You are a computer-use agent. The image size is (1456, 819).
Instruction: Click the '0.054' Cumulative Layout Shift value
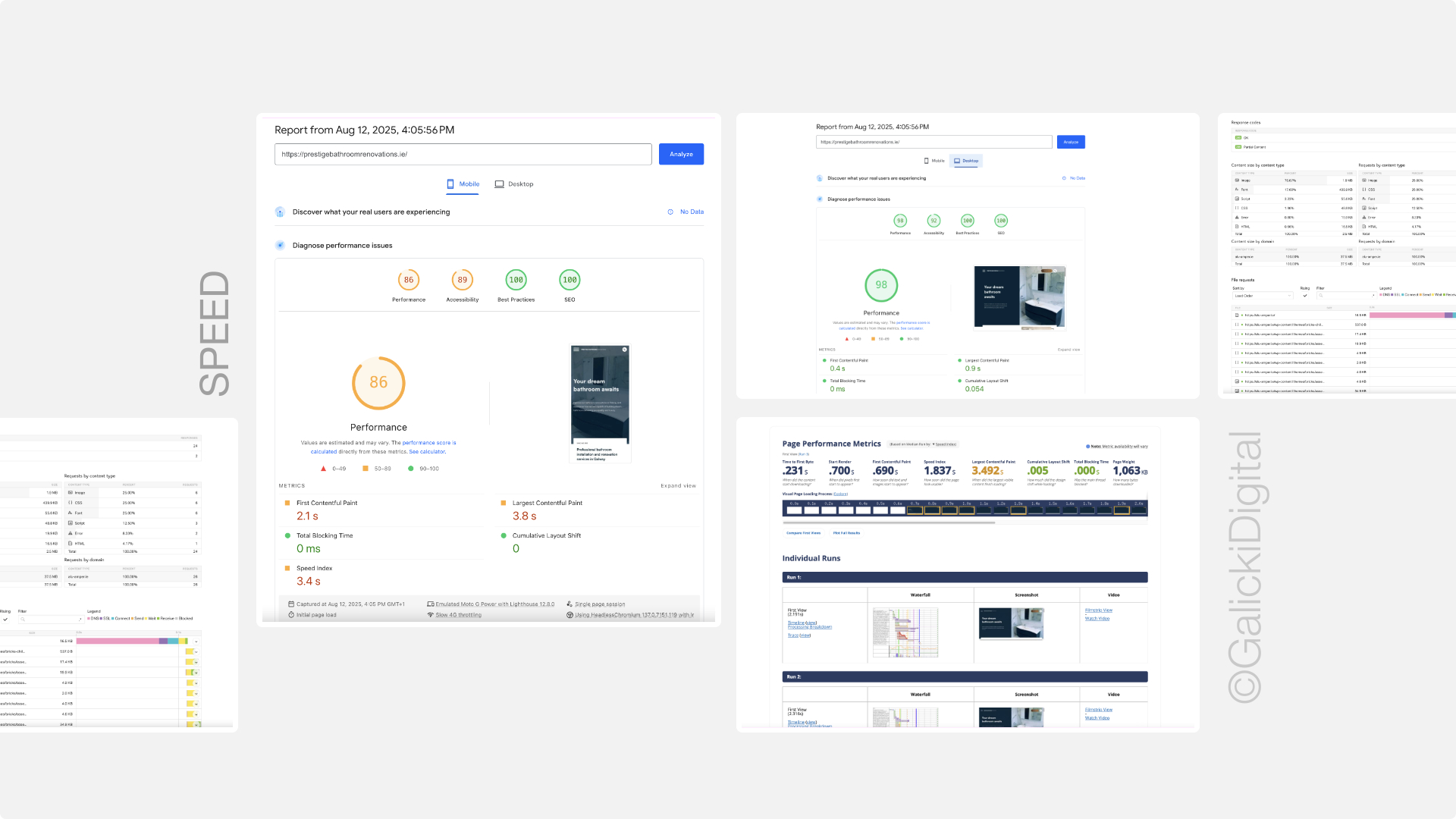(974, 389)
